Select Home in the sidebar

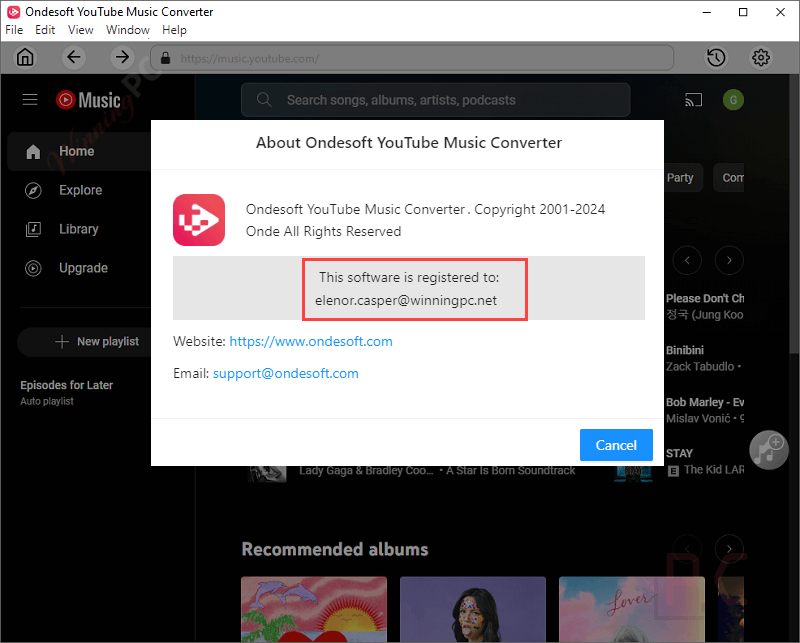tap(79, 151)
